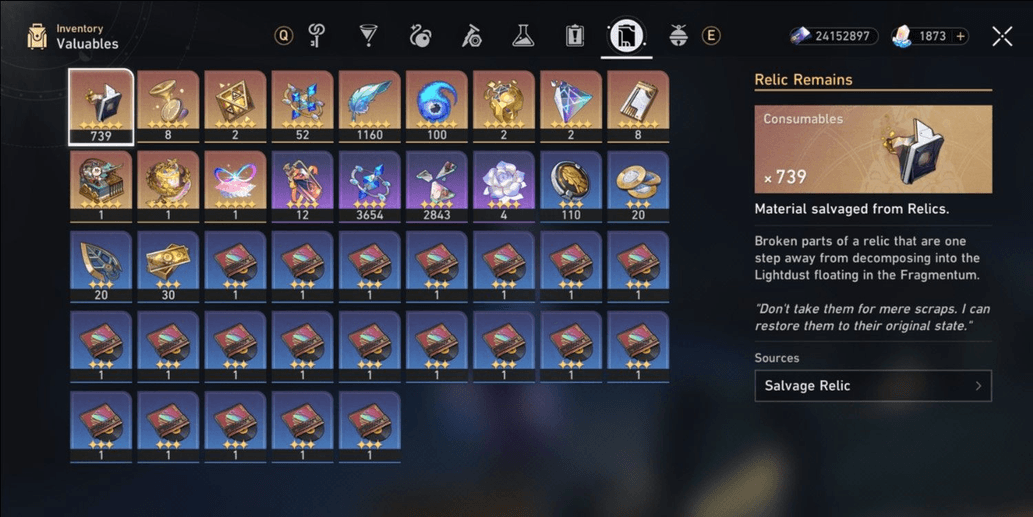The height and width of the screenshot is (517, 1033).
Task: Select the bell-shaped tab icon
Action: 678,36
